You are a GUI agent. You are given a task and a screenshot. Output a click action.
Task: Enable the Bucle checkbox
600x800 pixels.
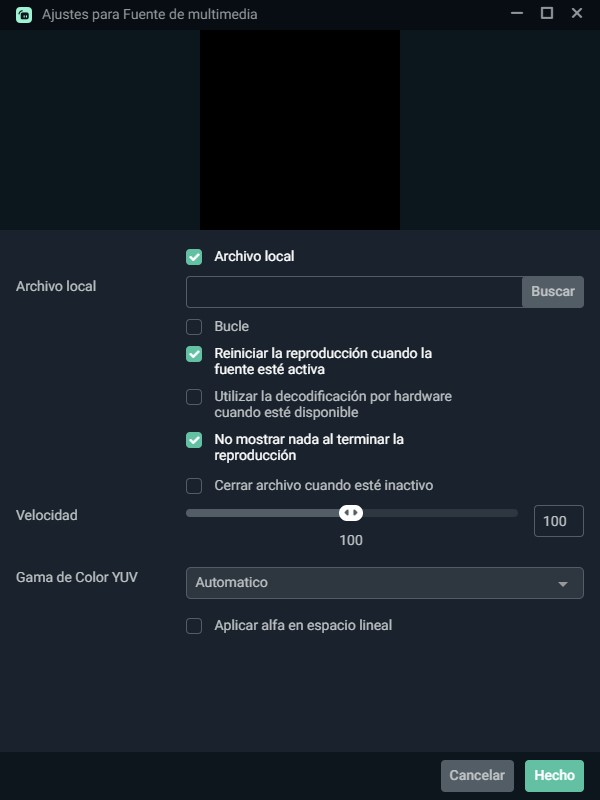tap(194, 327)
